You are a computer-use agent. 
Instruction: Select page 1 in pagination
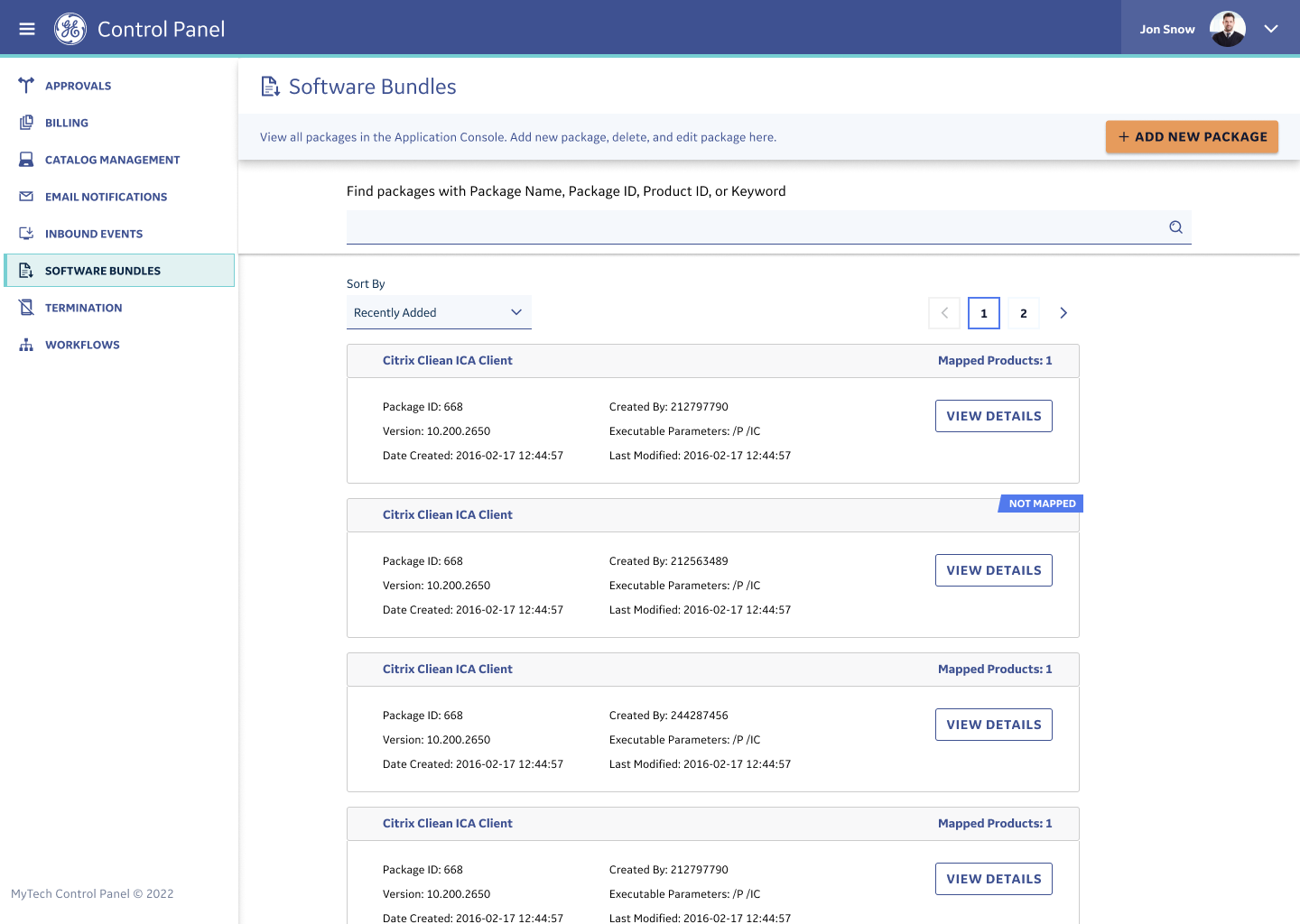984,313
